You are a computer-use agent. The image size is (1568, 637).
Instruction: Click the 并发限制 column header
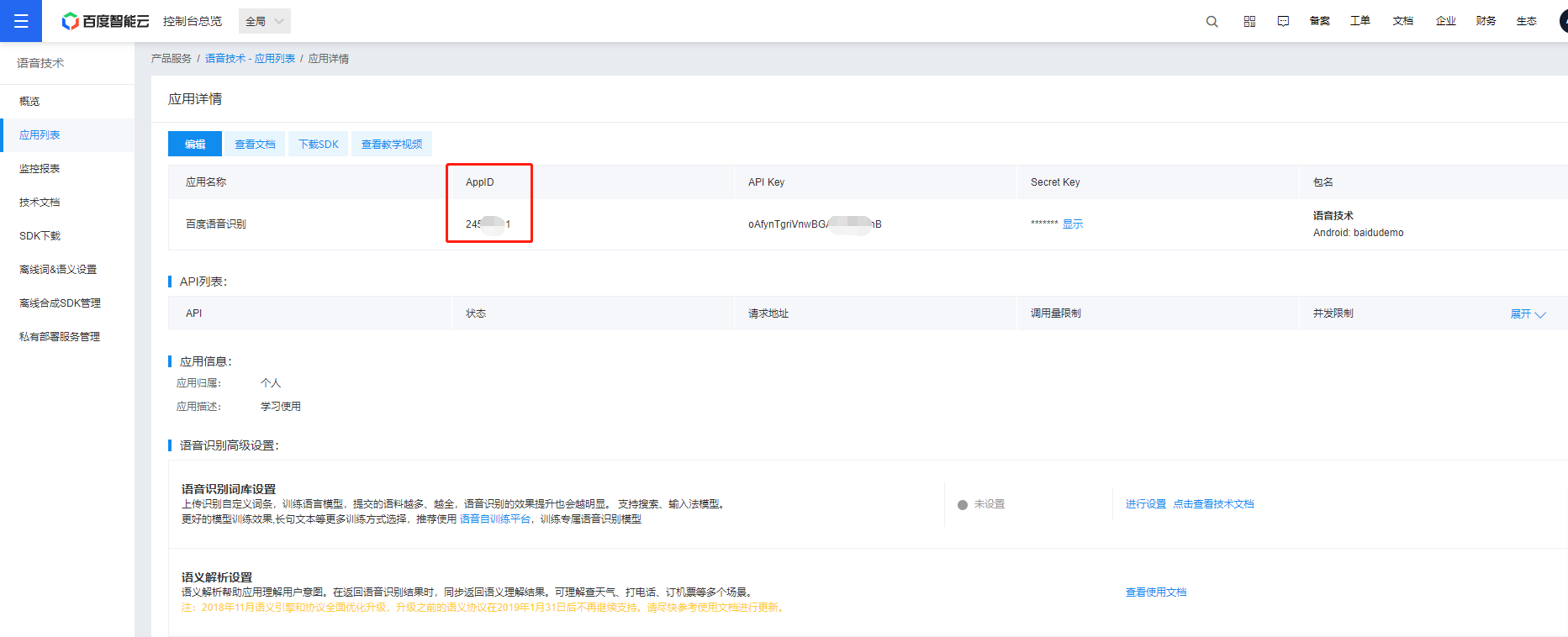coord(1333,313)
